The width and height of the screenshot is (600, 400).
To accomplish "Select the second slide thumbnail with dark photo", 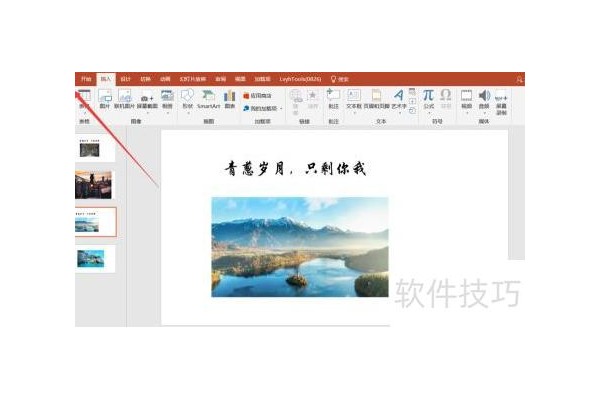I will coord(94,185).
